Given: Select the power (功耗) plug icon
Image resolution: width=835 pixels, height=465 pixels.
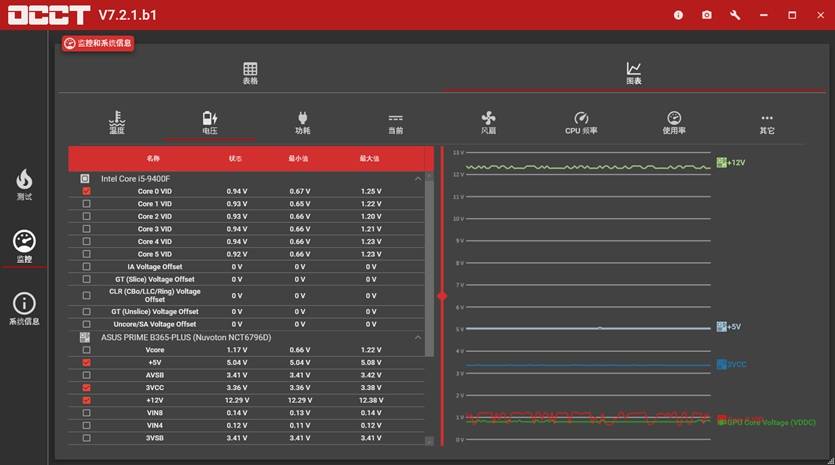Looking at the screenshot, I should (302, 122).
